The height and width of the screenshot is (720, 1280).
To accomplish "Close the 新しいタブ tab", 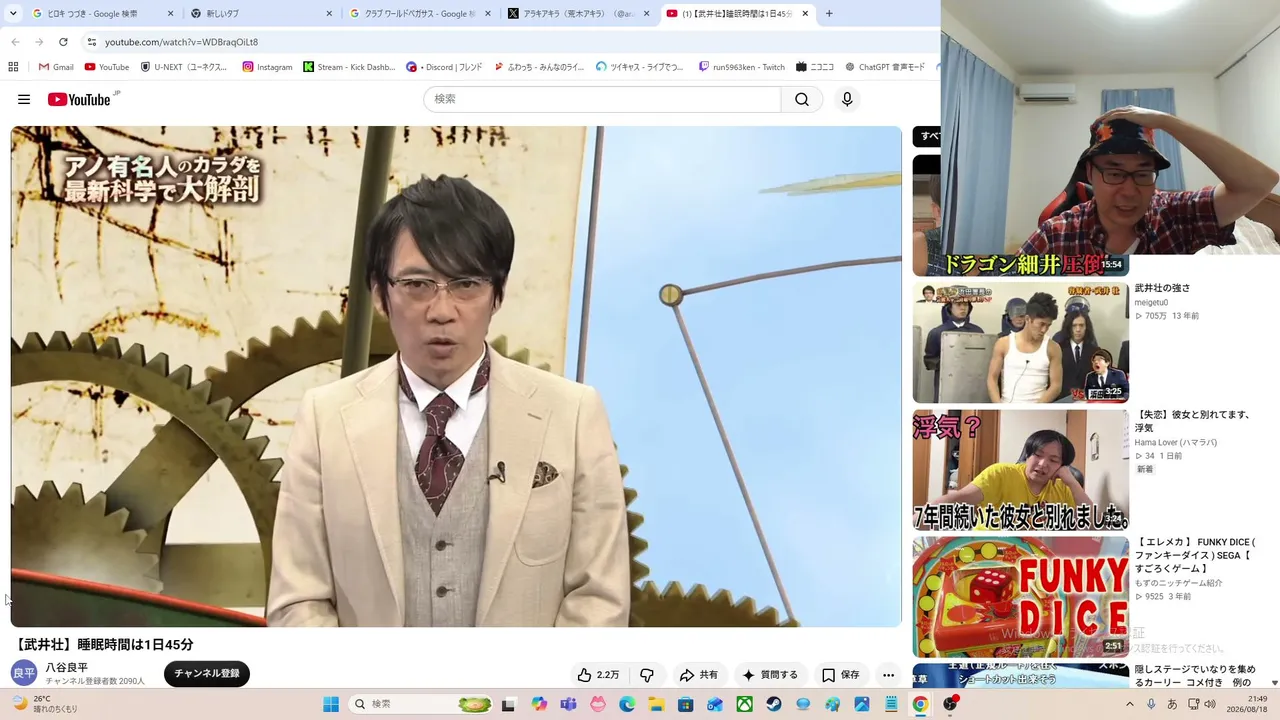I will tap(329, 14).
